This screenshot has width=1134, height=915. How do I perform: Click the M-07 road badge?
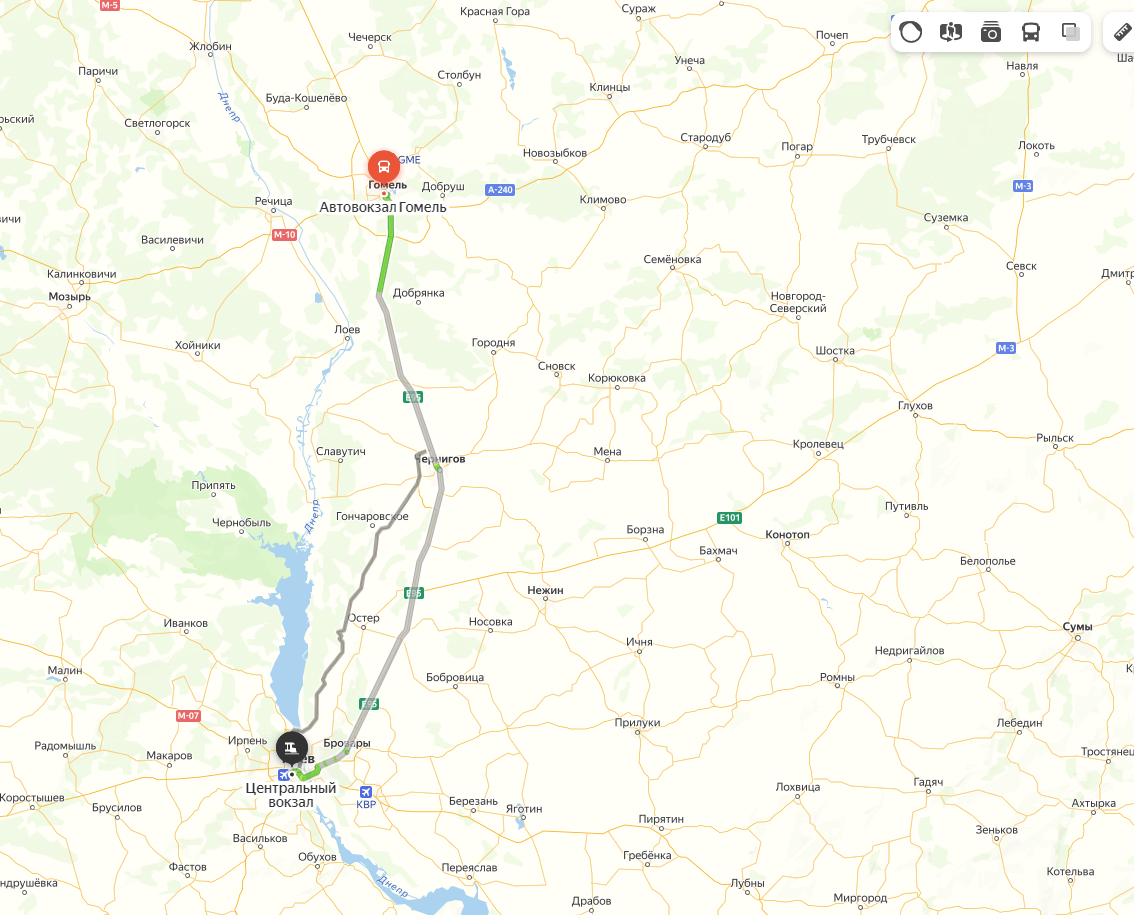188,715
